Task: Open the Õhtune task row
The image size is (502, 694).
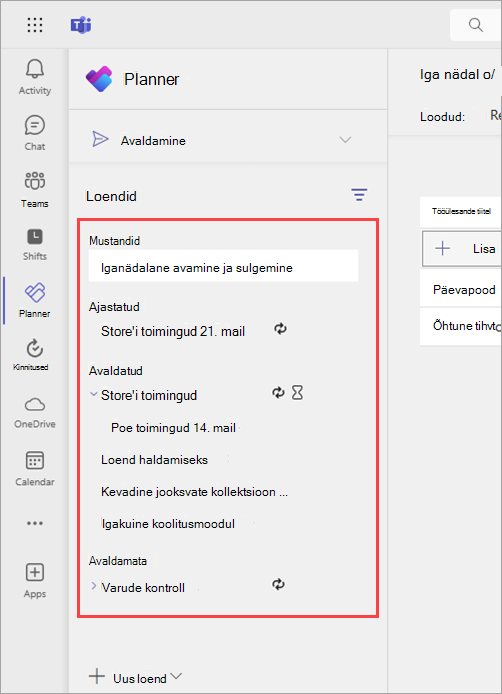Action: 461,326
